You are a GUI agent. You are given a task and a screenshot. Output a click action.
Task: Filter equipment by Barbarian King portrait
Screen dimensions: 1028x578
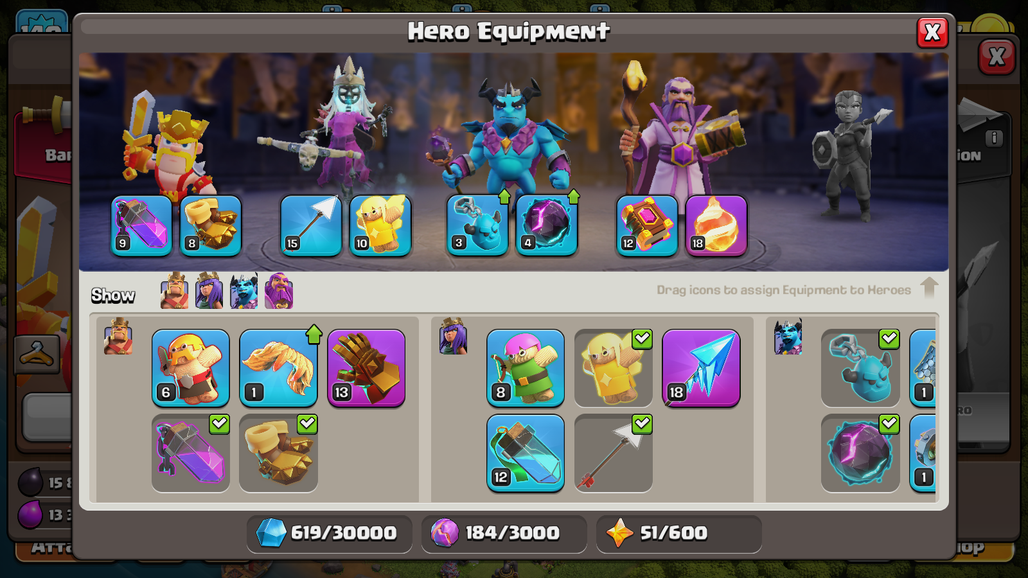[x=174, y=290]
